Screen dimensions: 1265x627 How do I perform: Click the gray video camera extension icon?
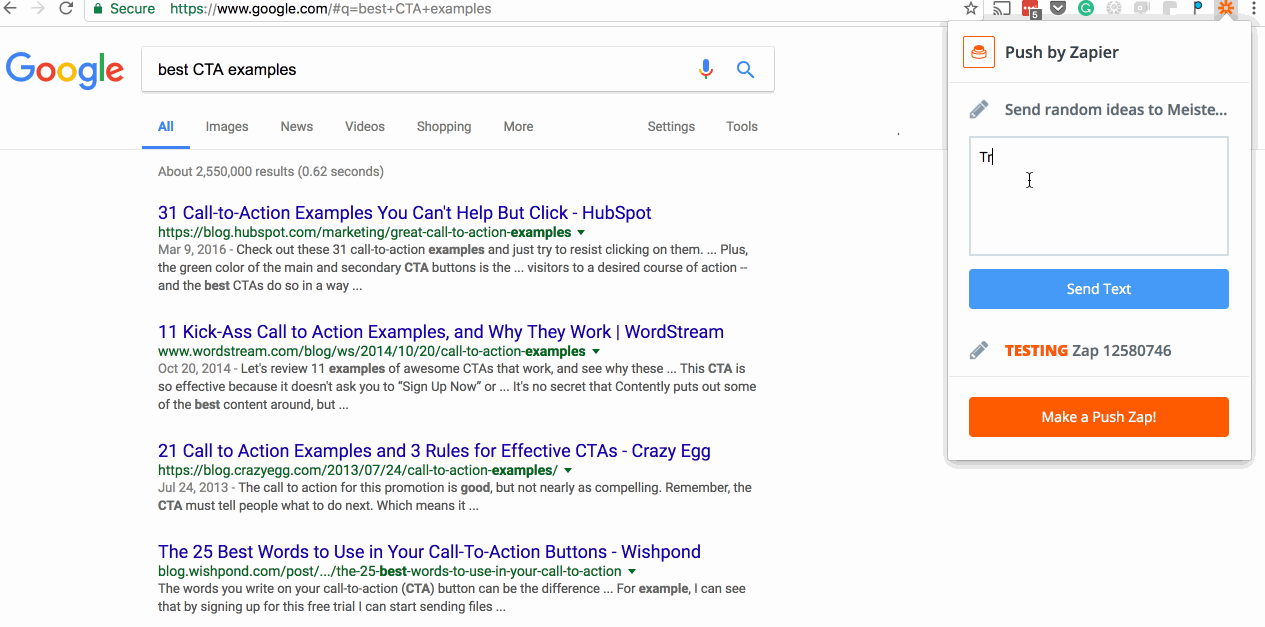1142,9
